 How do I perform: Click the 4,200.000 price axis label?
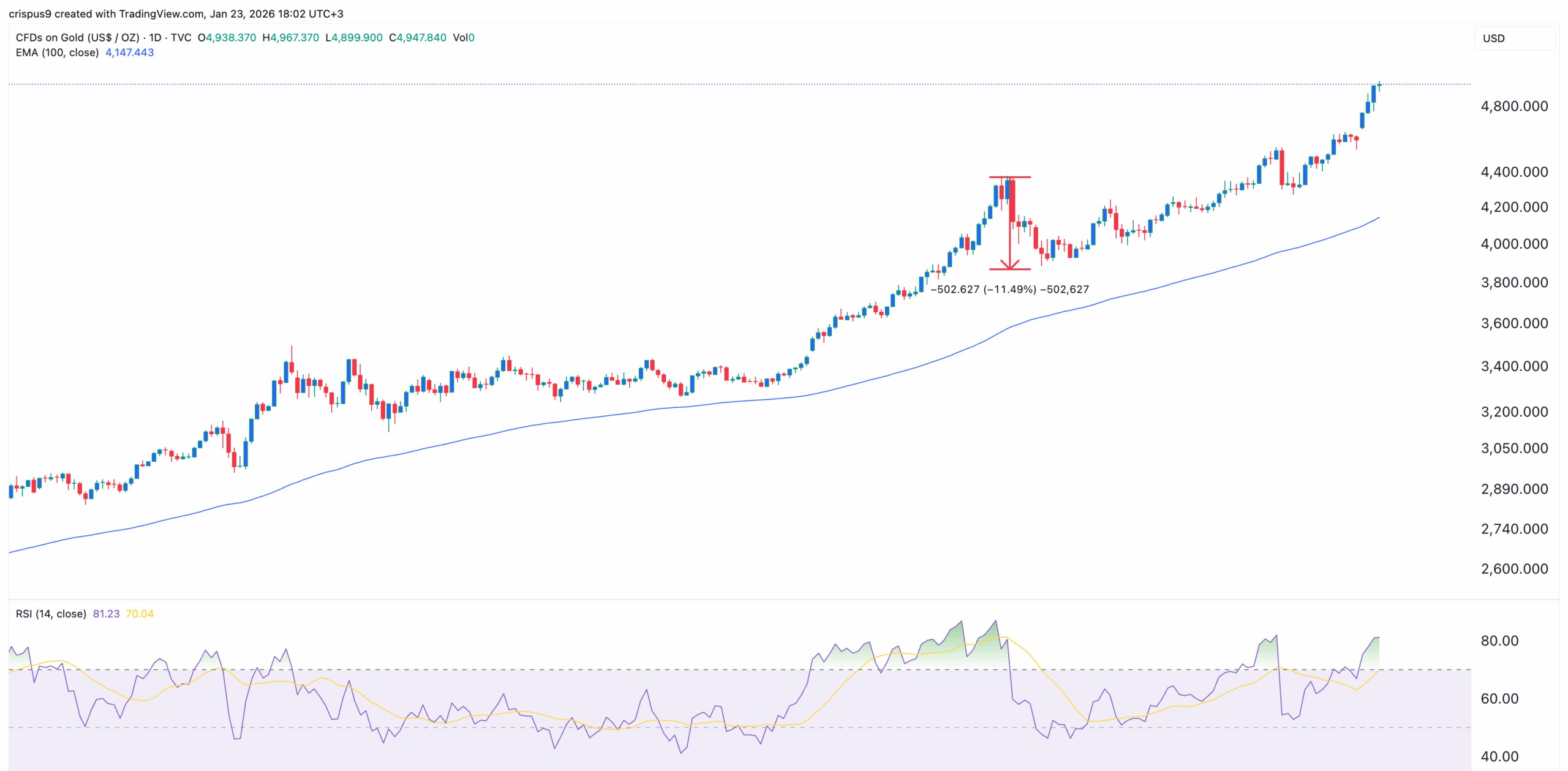tap(1514, 207)
